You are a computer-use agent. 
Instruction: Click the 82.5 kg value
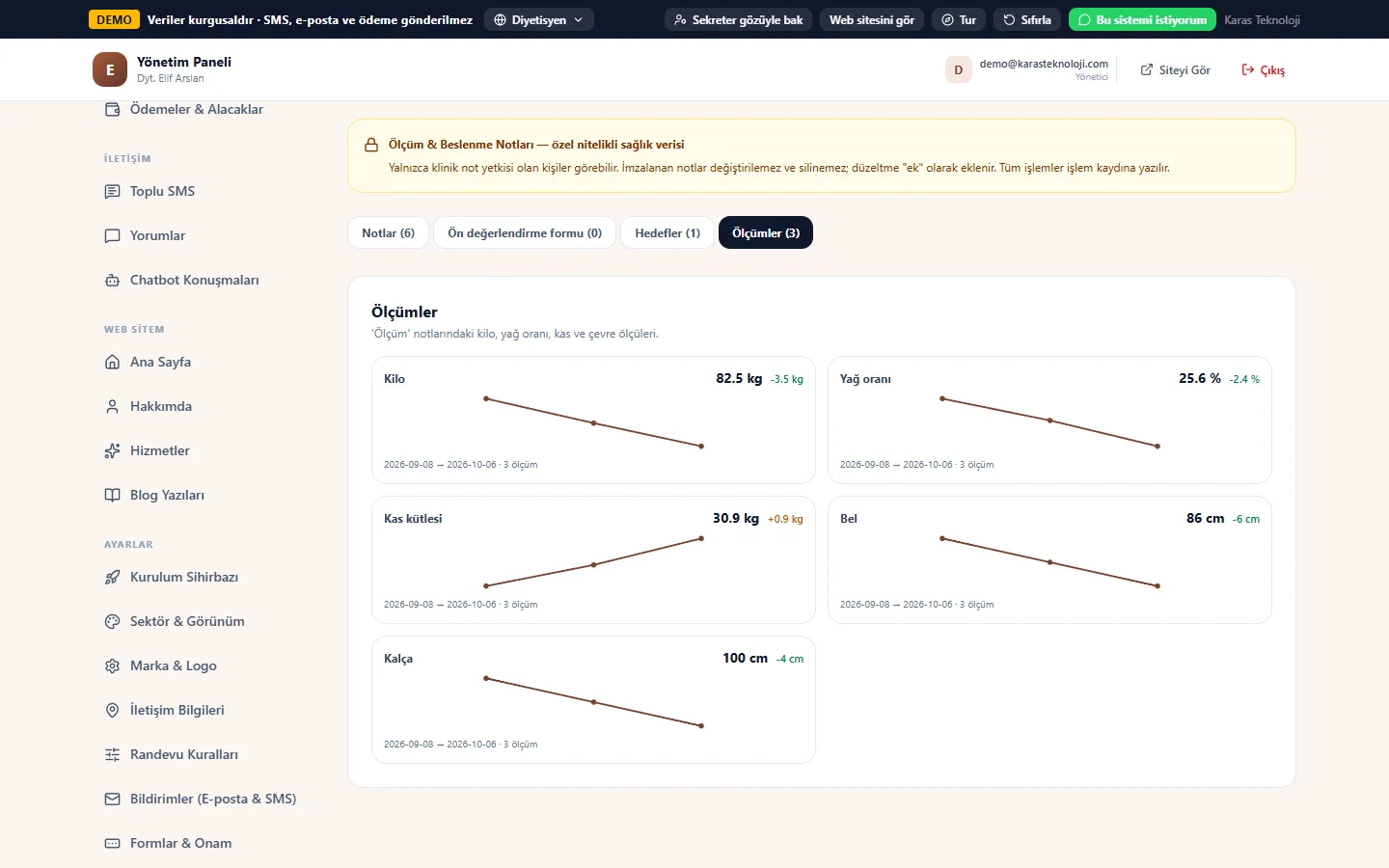739,378
